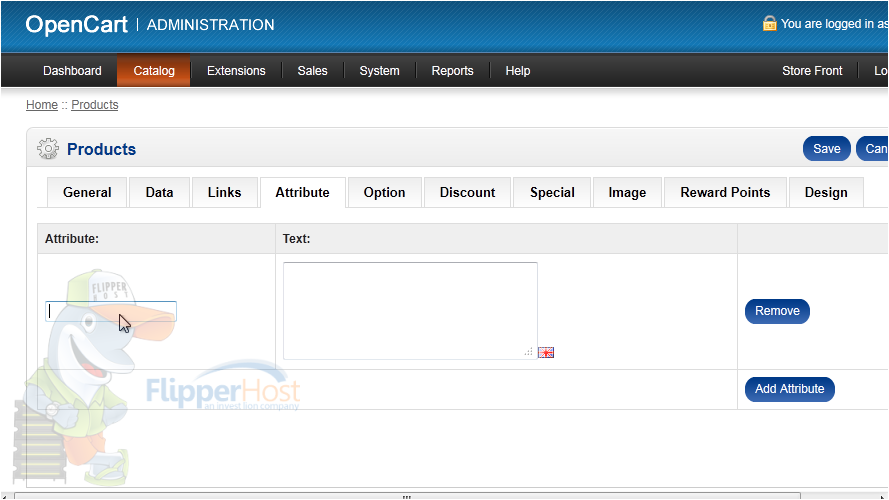Click the OpenCart logo

click(77, 24)
